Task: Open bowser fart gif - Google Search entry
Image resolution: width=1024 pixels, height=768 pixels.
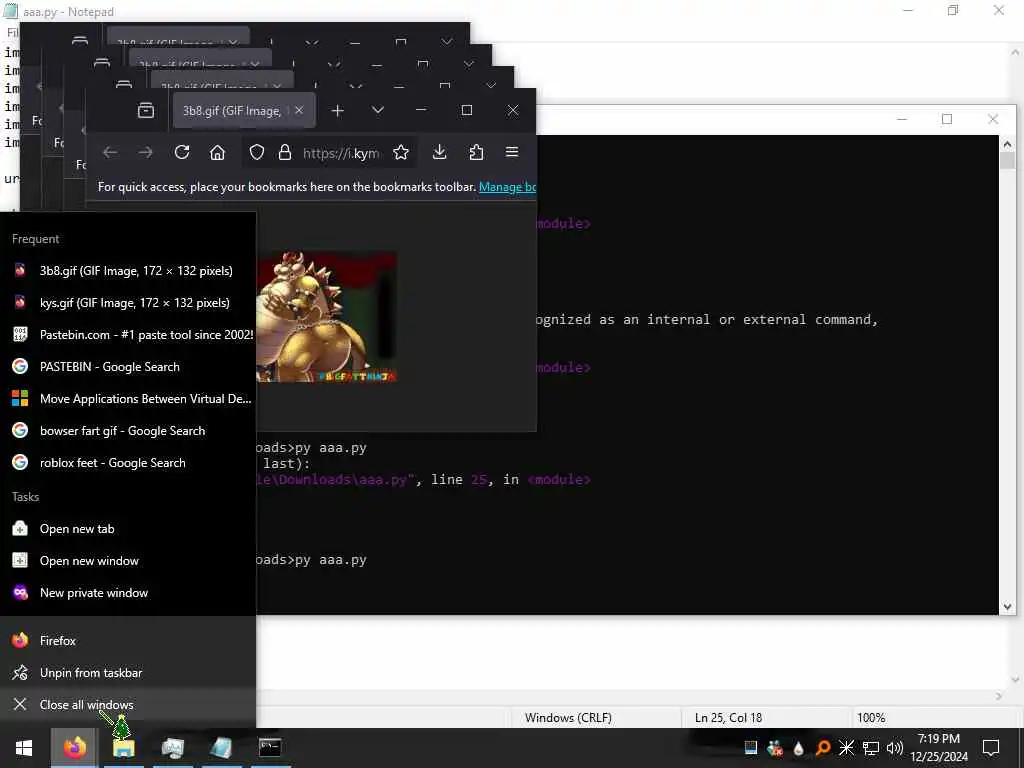Action: [128, 430]
